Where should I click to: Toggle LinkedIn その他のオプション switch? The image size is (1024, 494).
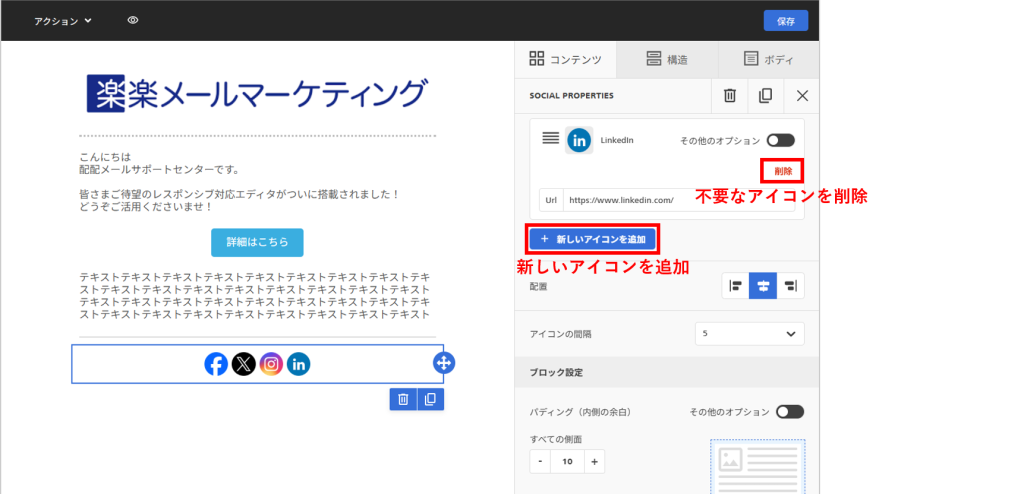pyautogui.click(x=780, y=140)
